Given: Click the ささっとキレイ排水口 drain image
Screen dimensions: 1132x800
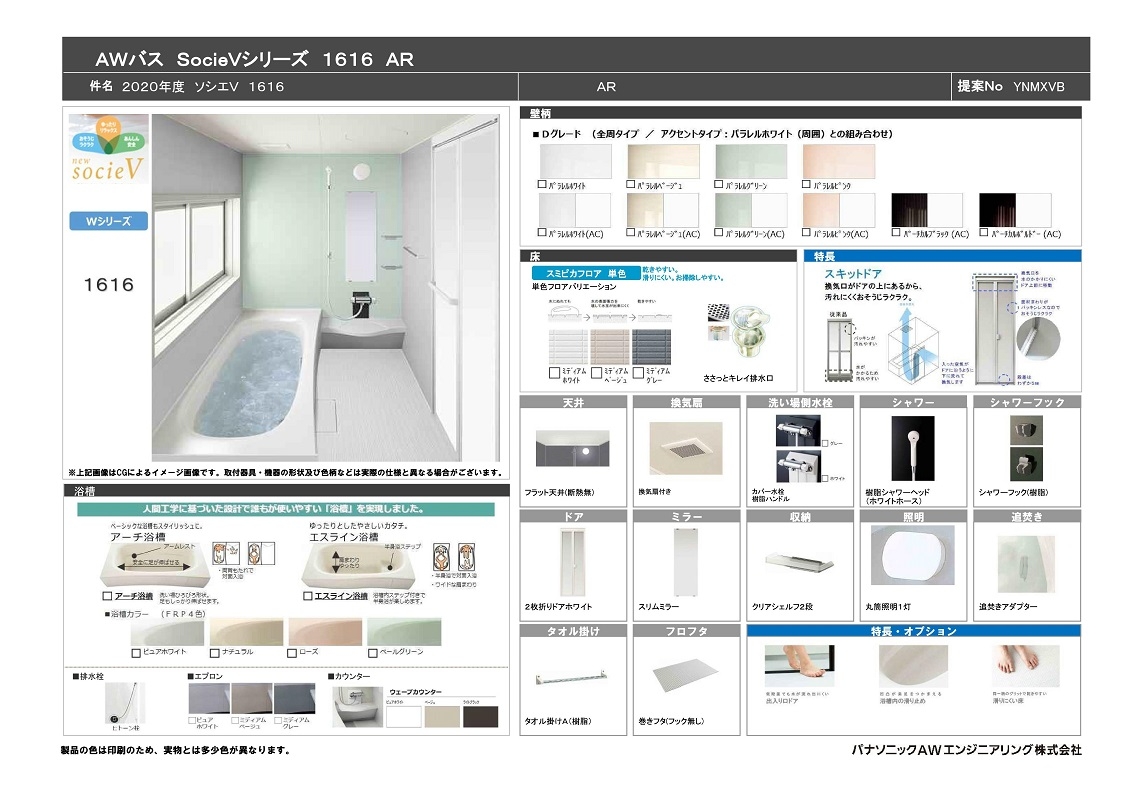Looking at the screenshot, I should click(x=739, y=333).
